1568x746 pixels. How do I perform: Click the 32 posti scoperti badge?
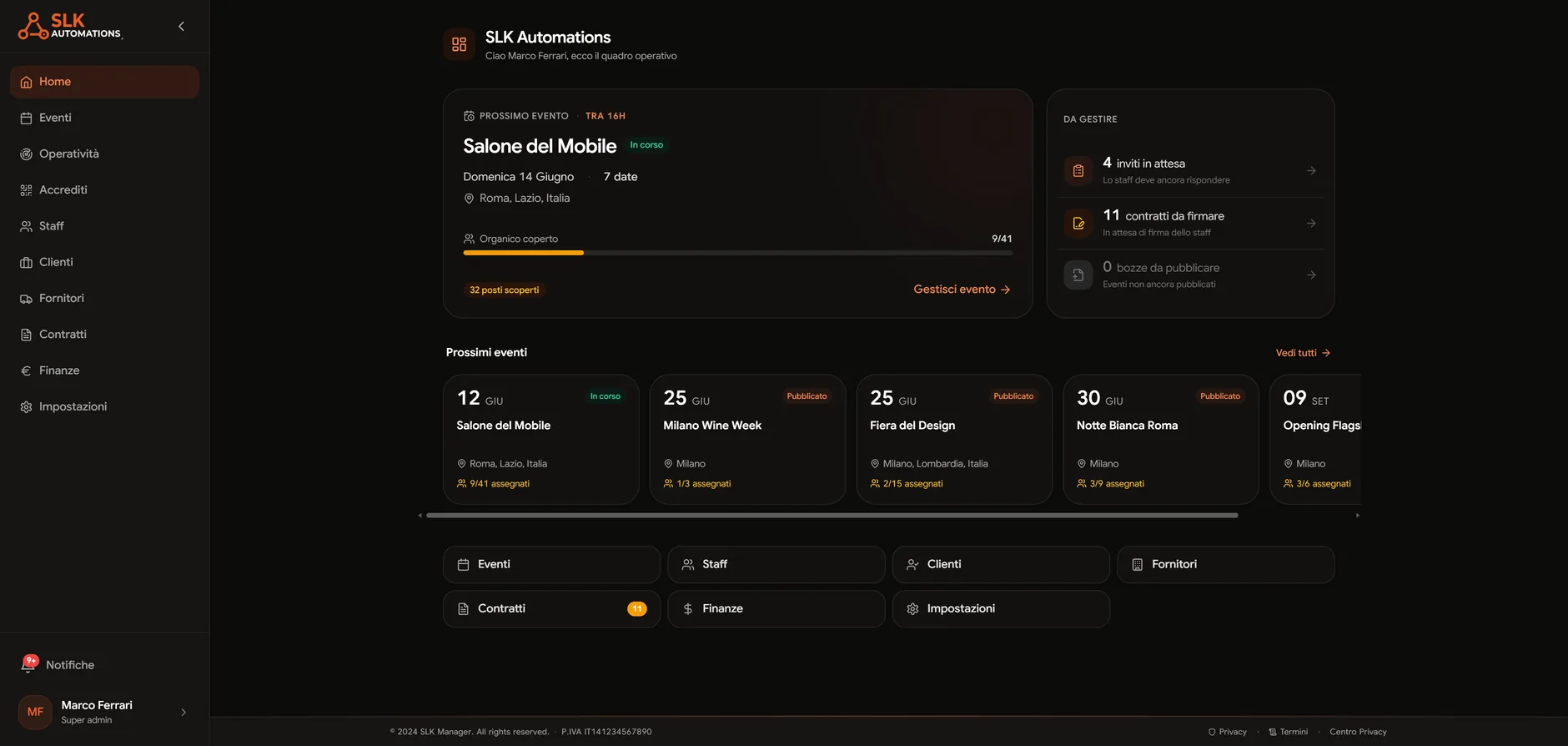pos(504,290)
